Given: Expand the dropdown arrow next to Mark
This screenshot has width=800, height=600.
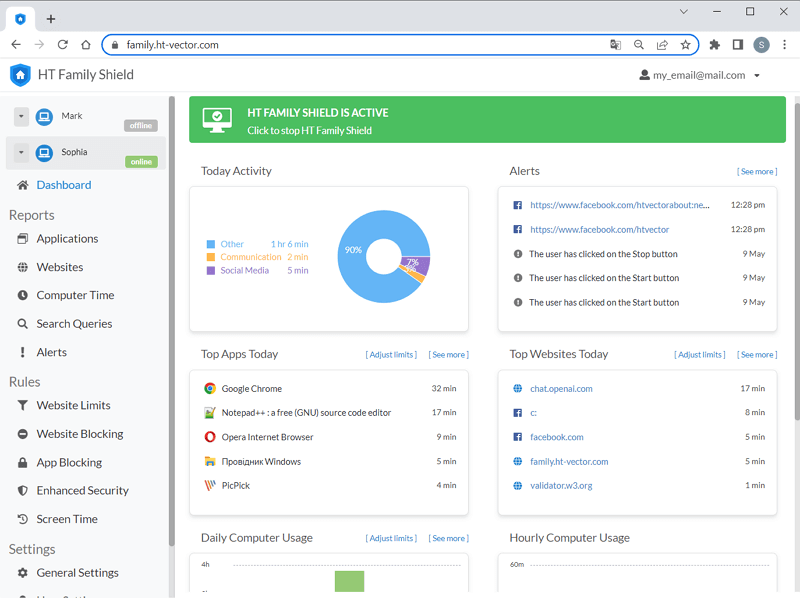Looking at the screenshot, I should coord(21,117).
